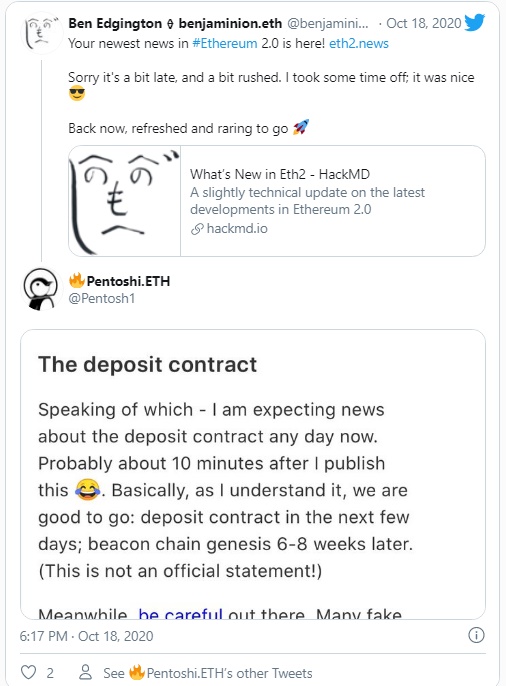The height and width of the screenshot is (686, 506).
Task: Click the Pentoshi.ETH display name
Action: [128, 281]
